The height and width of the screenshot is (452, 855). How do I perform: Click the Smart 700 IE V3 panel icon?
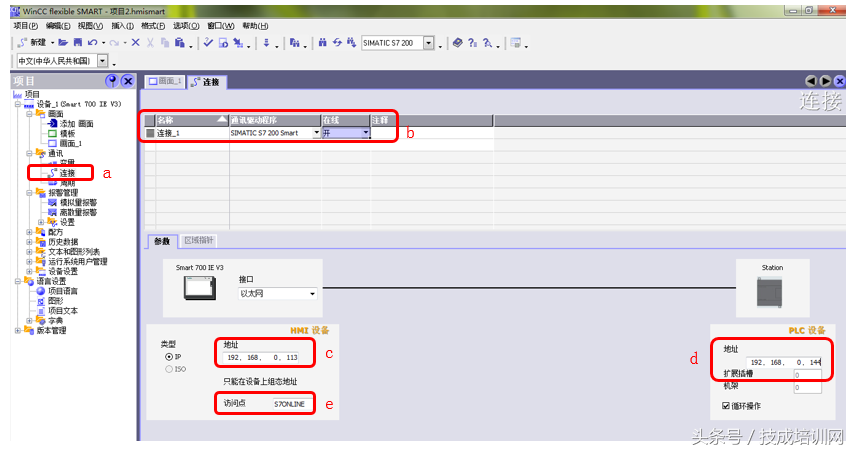point(200,290)
